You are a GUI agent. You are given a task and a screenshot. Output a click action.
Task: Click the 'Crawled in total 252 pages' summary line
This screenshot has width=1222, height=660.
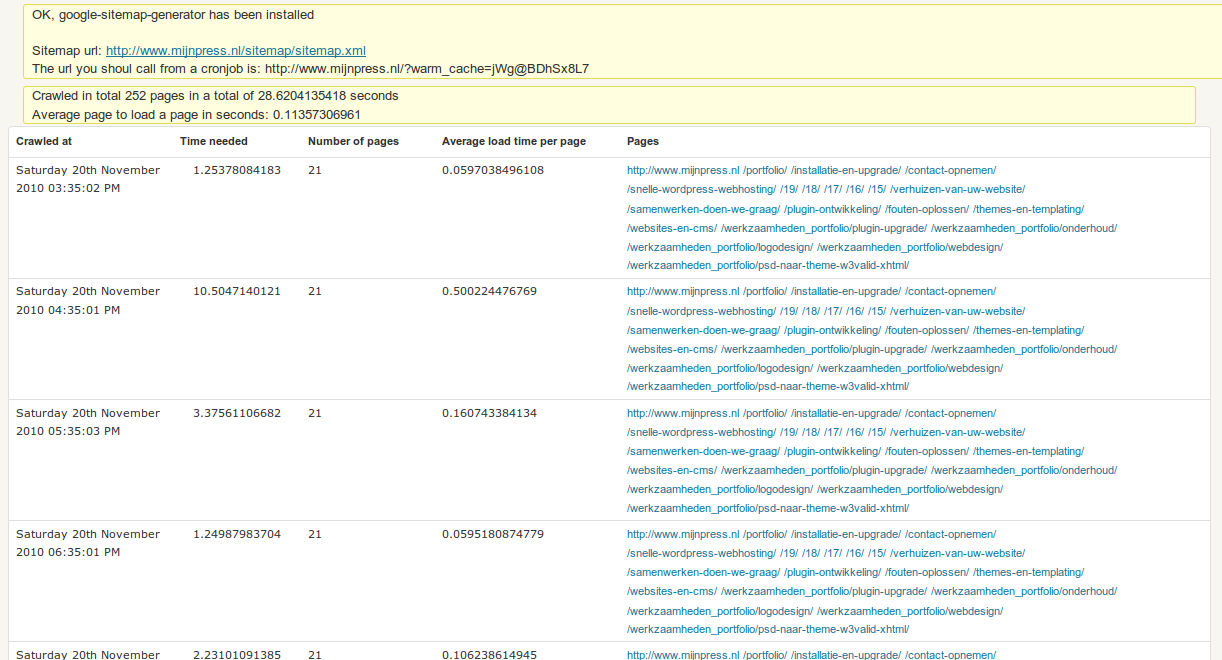coord(215,96)
